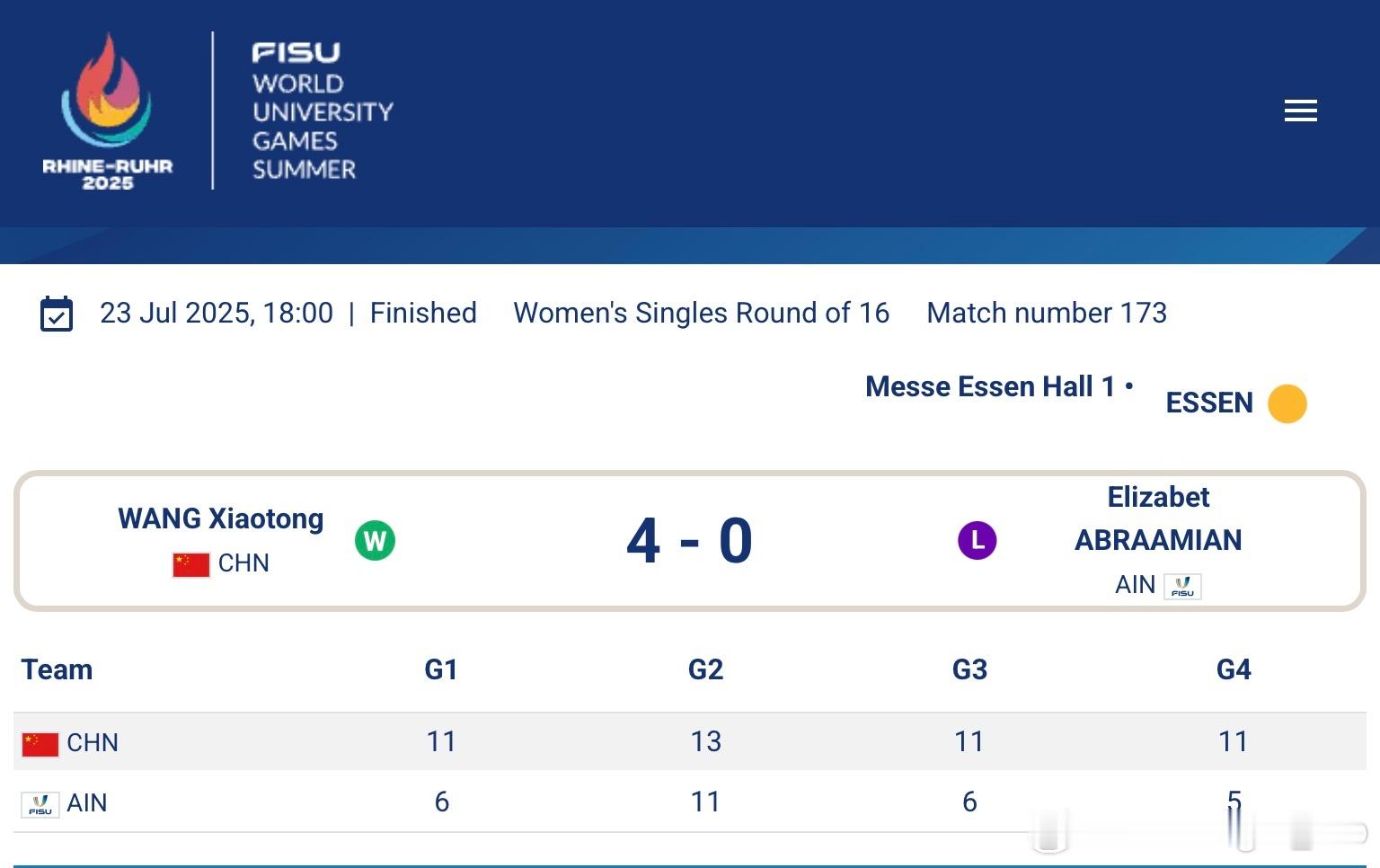Select the G1 column header
The image size is (1380, 868).
click(x=441, y=669)
